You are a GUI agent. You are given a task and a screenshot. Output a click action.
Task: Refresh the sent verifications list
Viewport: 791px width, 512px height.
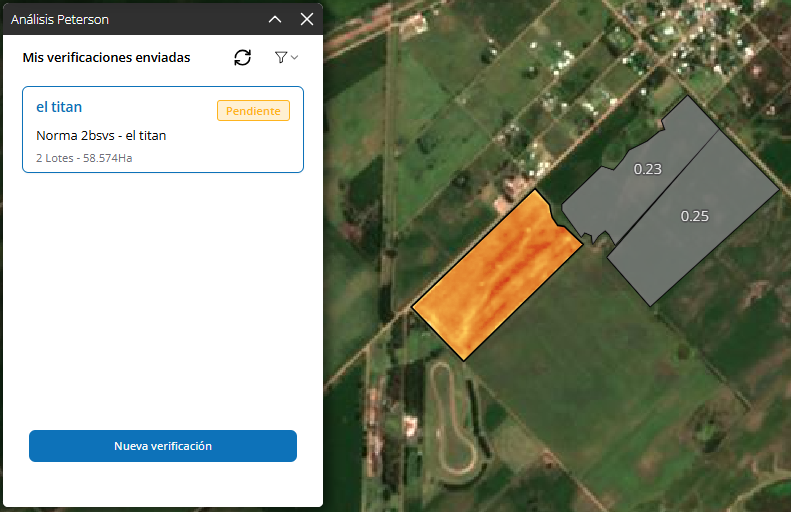tap(243, 58)
